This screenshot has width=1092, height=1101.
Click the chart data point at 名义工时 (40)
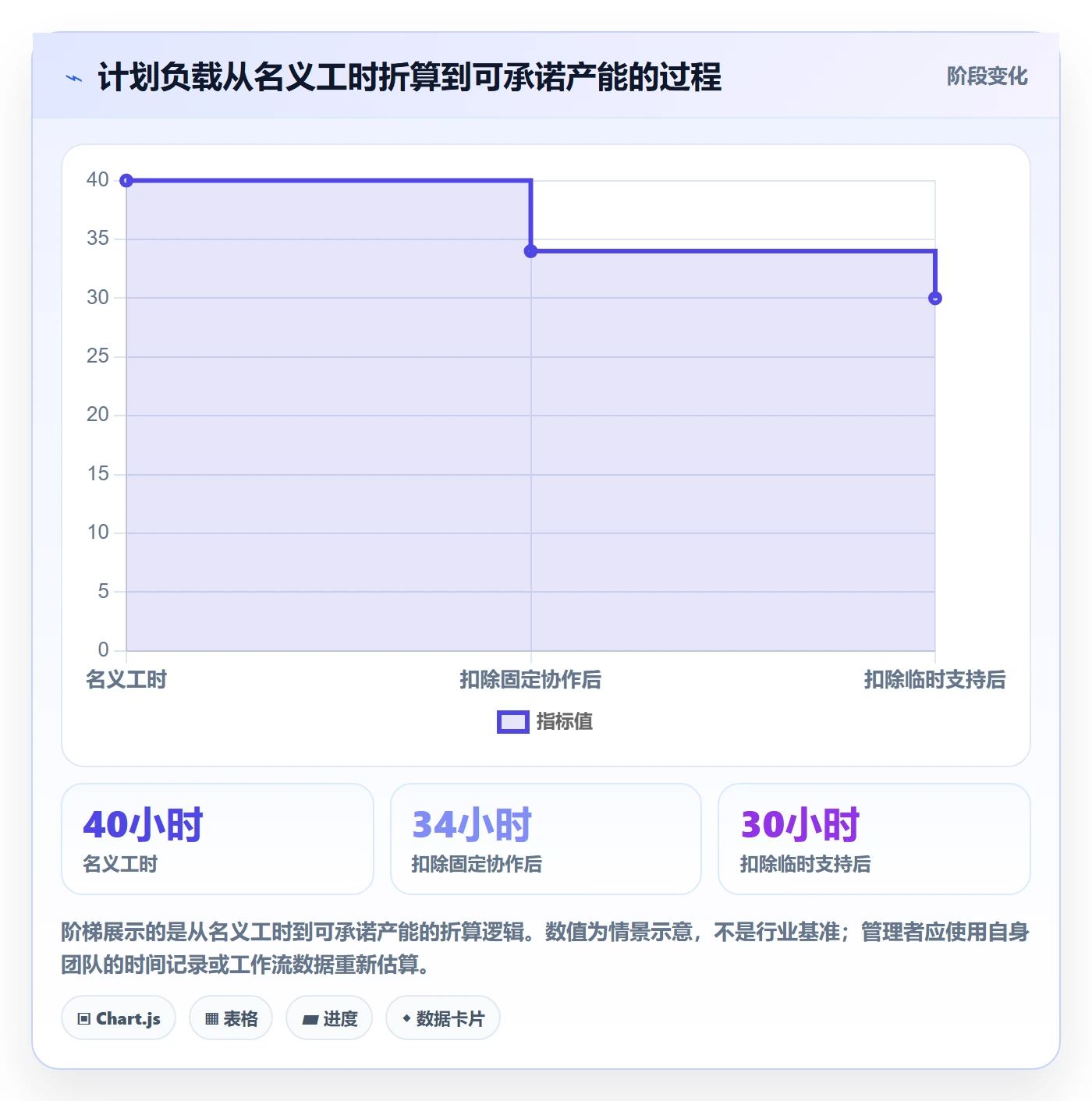tap(126, 181)
